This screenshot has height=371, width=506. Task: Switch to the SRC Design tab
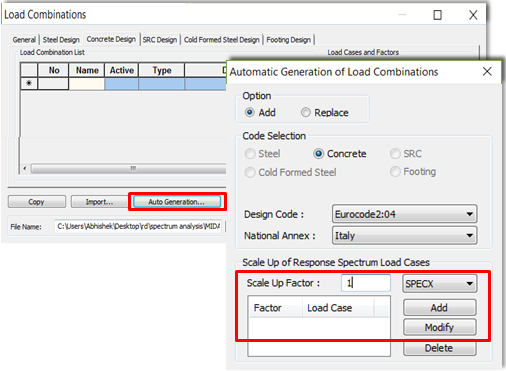pyautogui.click(x=160, y=40)
